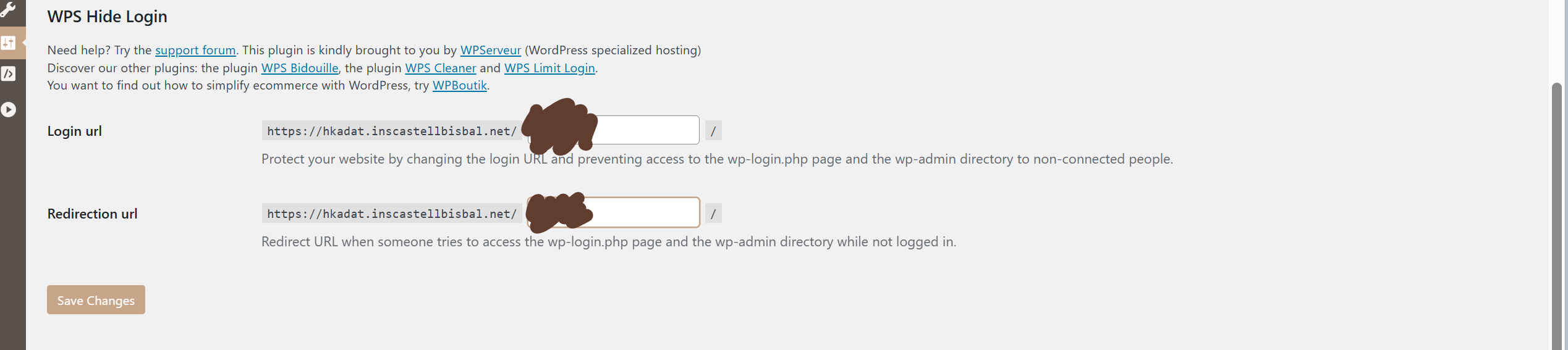Image resolution: width=1568 pixels, height=350 pixels.
Task: Open the WPS Cleaner plugin link
Action: 441,68
